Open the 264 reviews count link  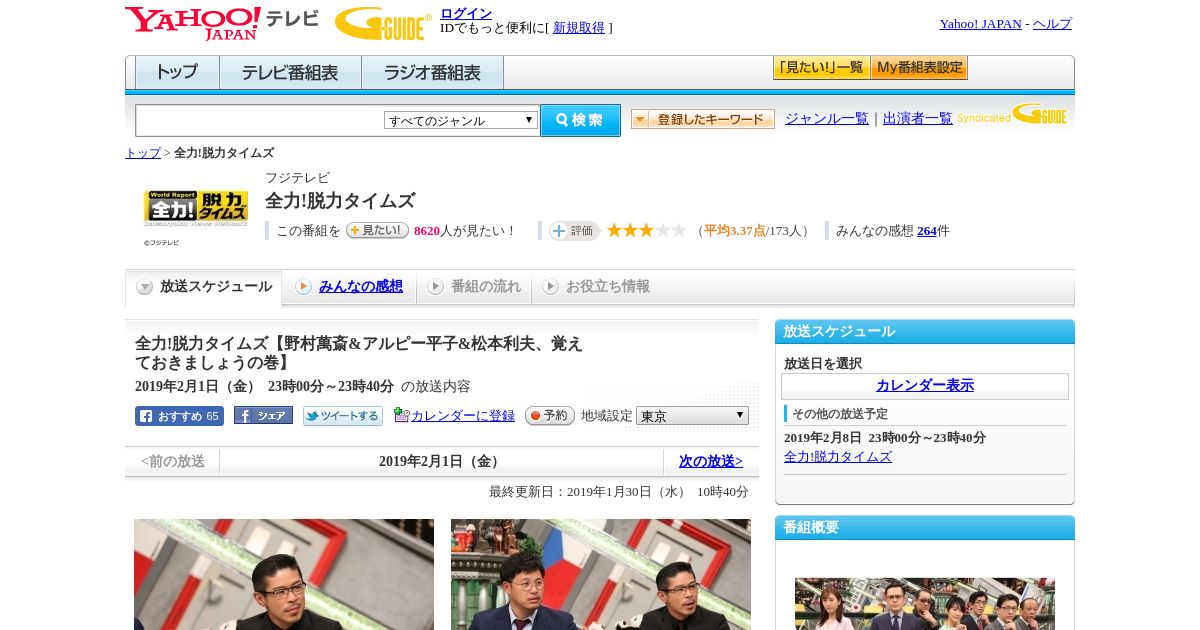(x=927, y=231)
